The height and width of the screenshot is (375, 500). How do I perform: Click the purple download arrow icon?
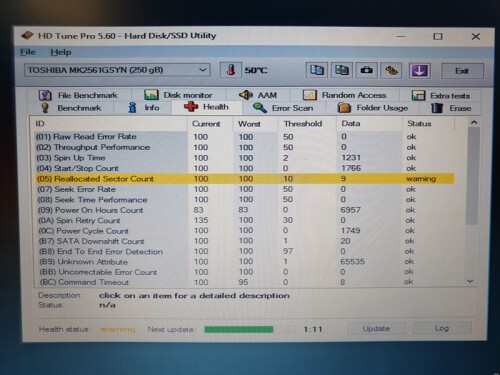(x=420, y=70)
